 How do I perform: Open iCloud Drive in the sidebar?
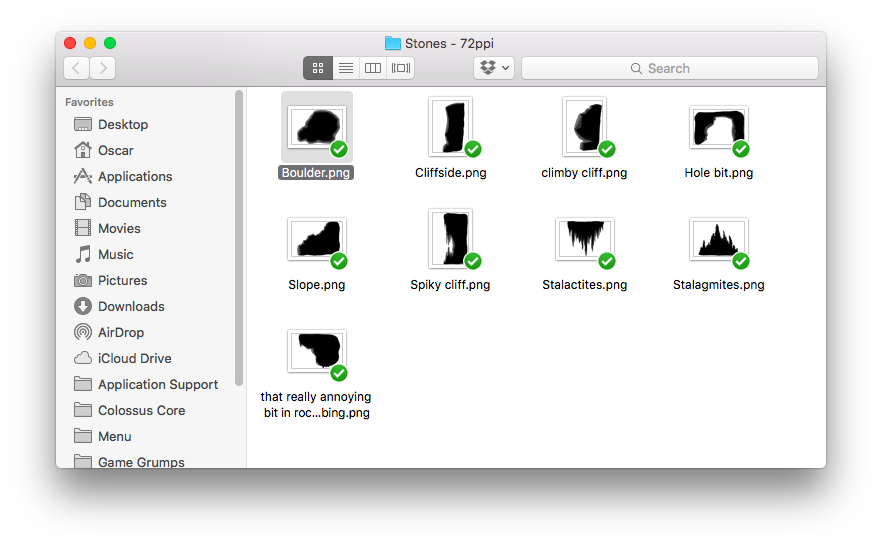click(134, 358)
